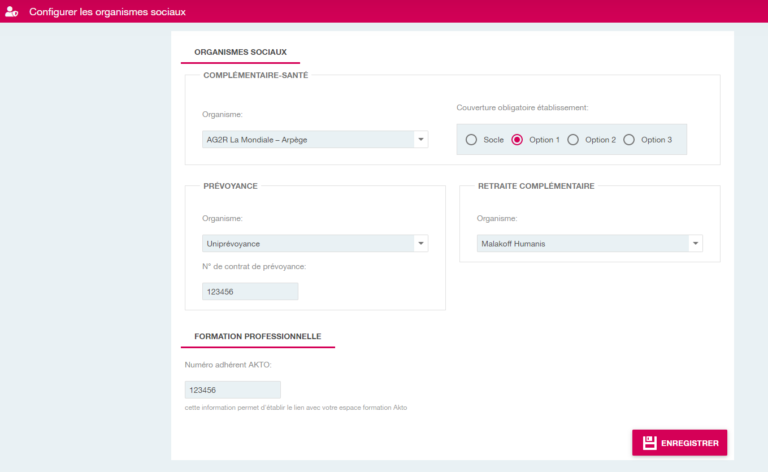Click the user settings icon in header

(12, 12)
